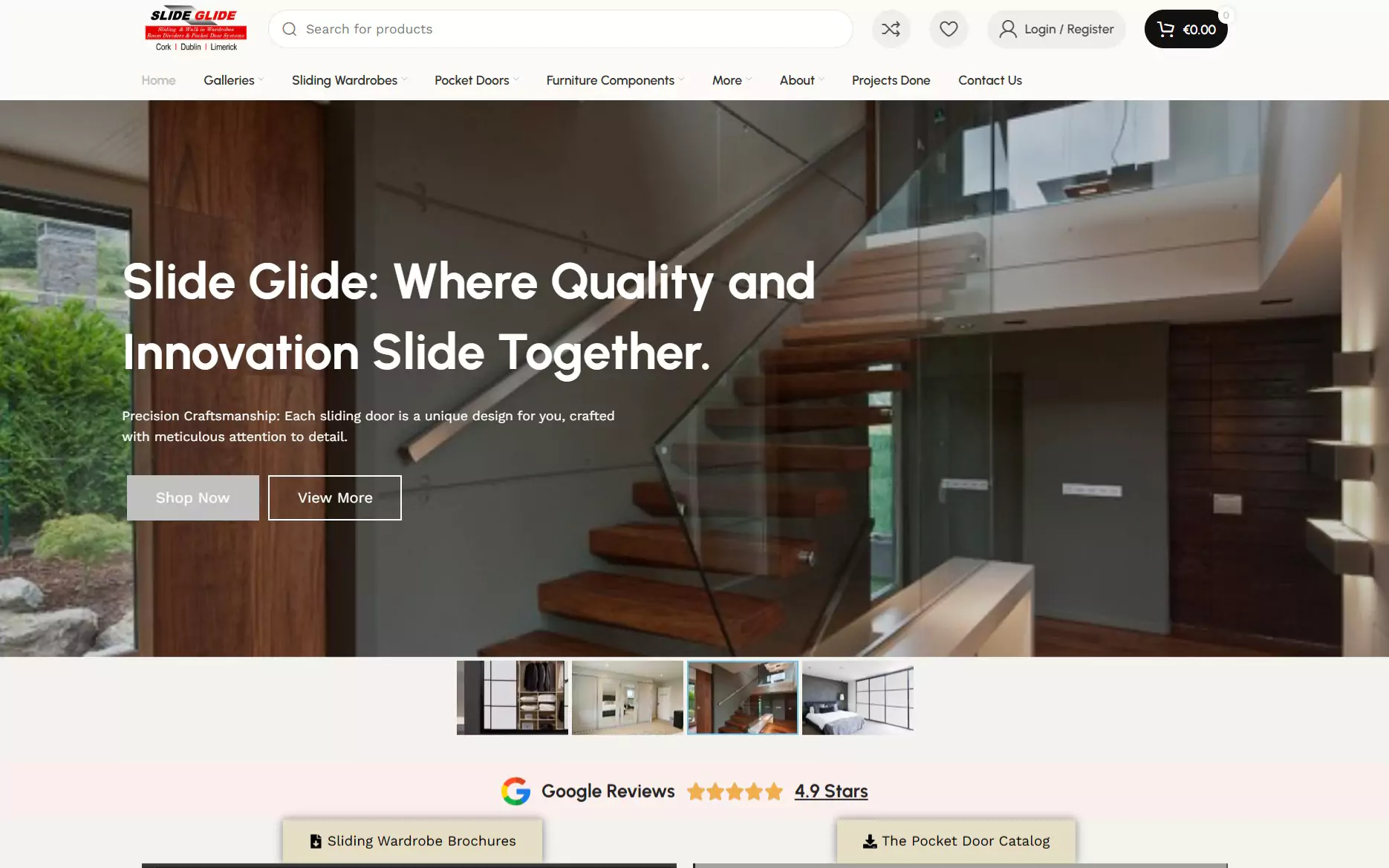
Task: Open the Furniture Components dropdown
Action: pos(615,80)
